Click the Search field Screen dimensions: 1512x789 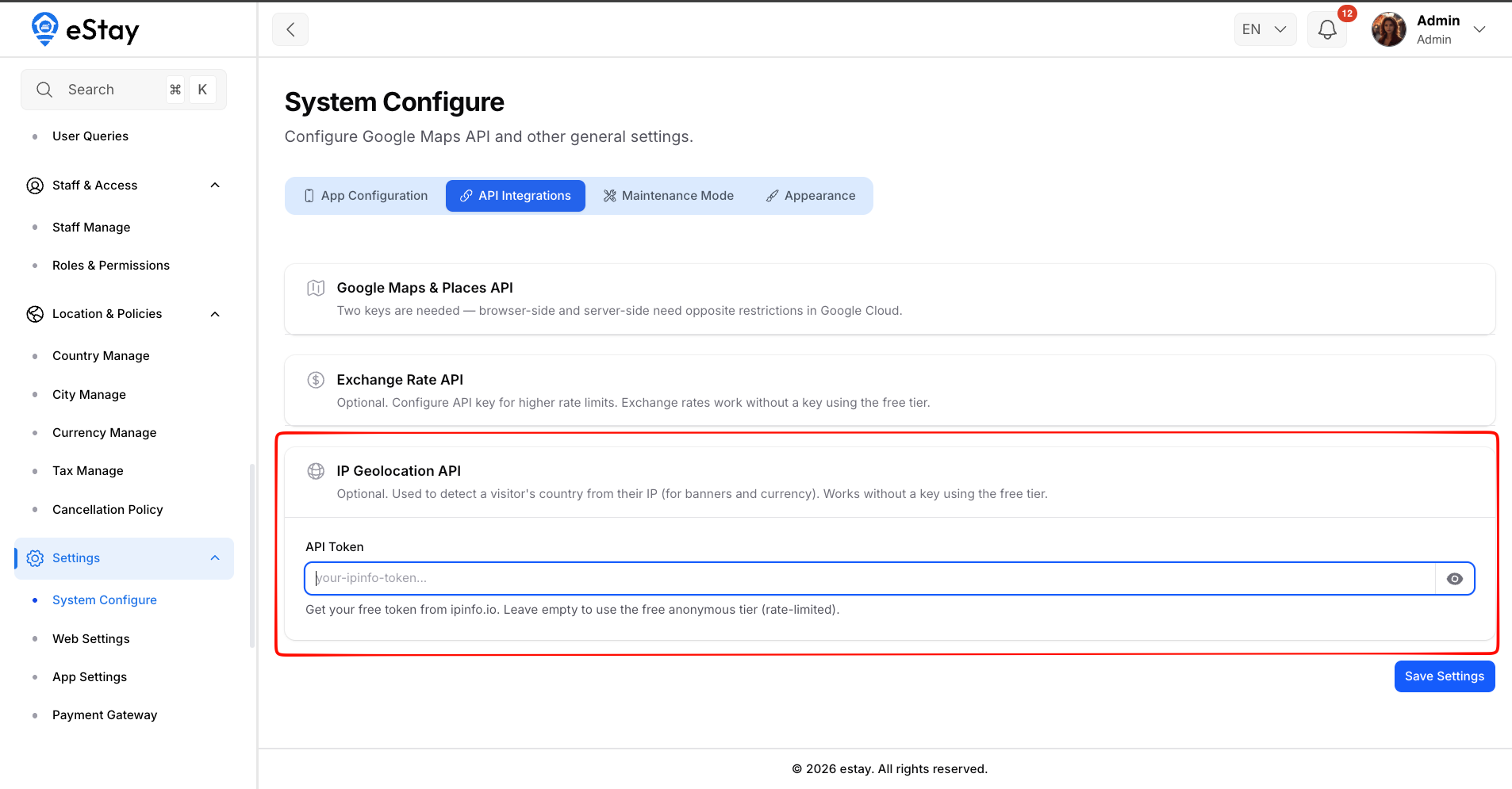(x=124, y=90)
